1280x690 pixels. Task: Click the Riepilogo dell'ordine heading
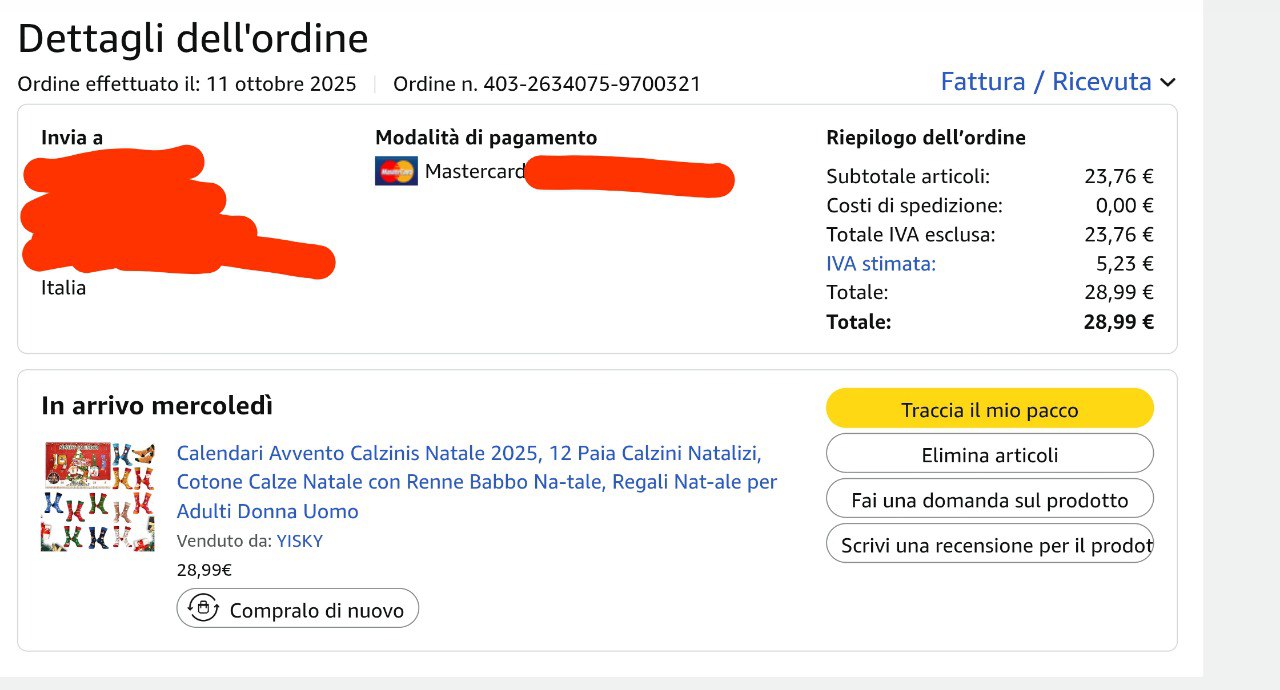925,138
